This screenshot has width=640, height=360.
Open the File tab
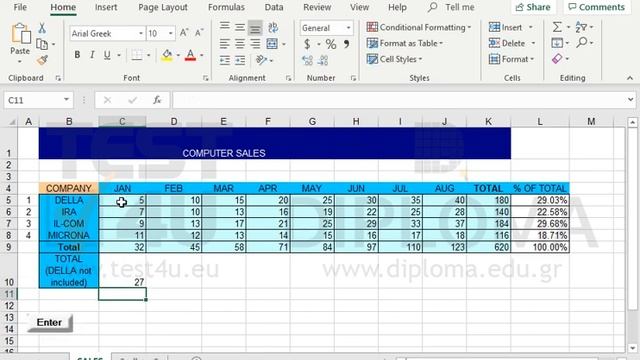click(20, 7)
